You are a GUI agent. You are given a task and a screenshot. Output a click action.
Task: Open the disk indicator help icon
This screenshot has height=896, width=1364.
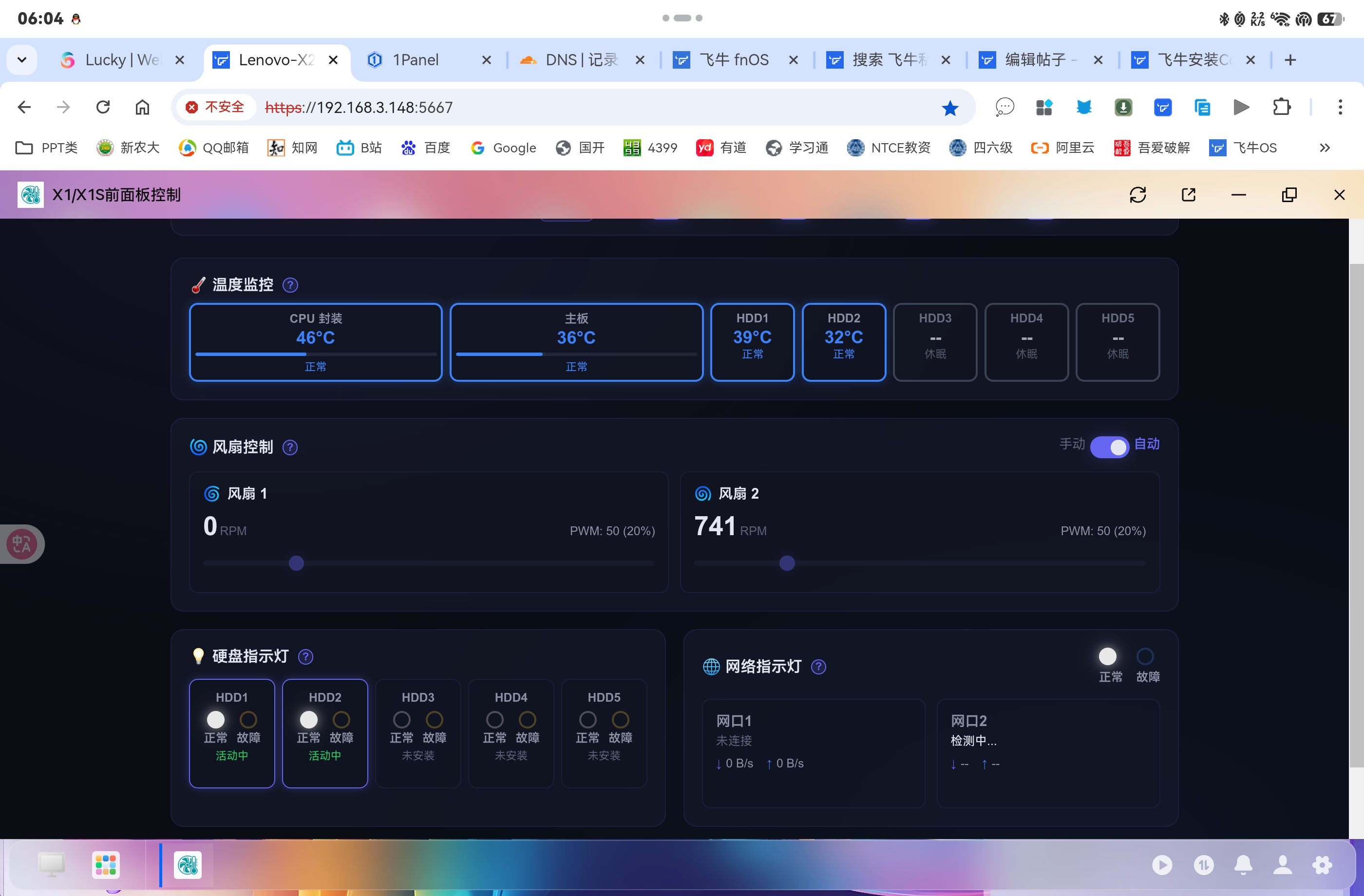(x=306, y=656)
